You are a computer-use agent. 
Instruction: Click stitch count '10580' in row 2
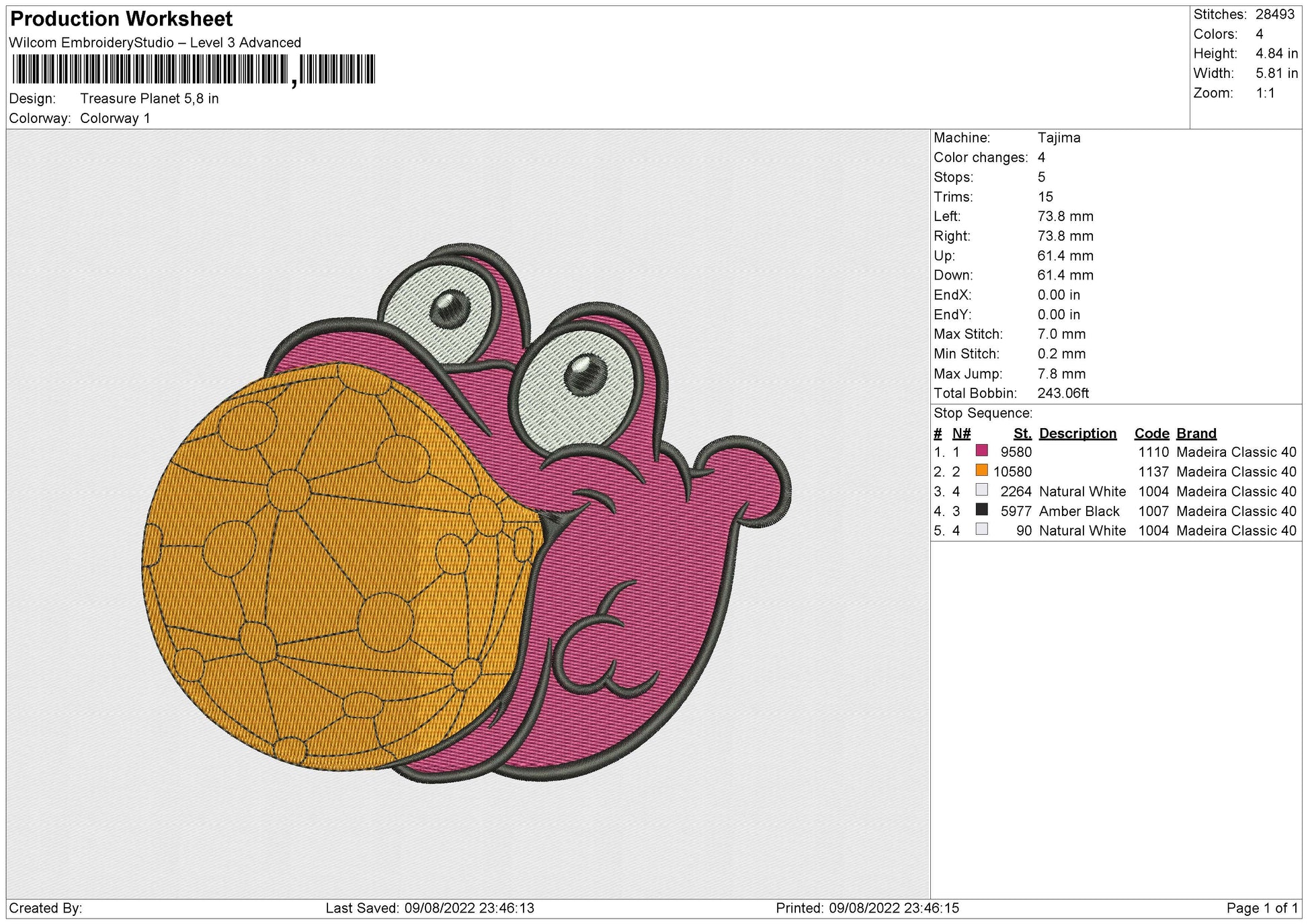click(x=1012, y=472)
